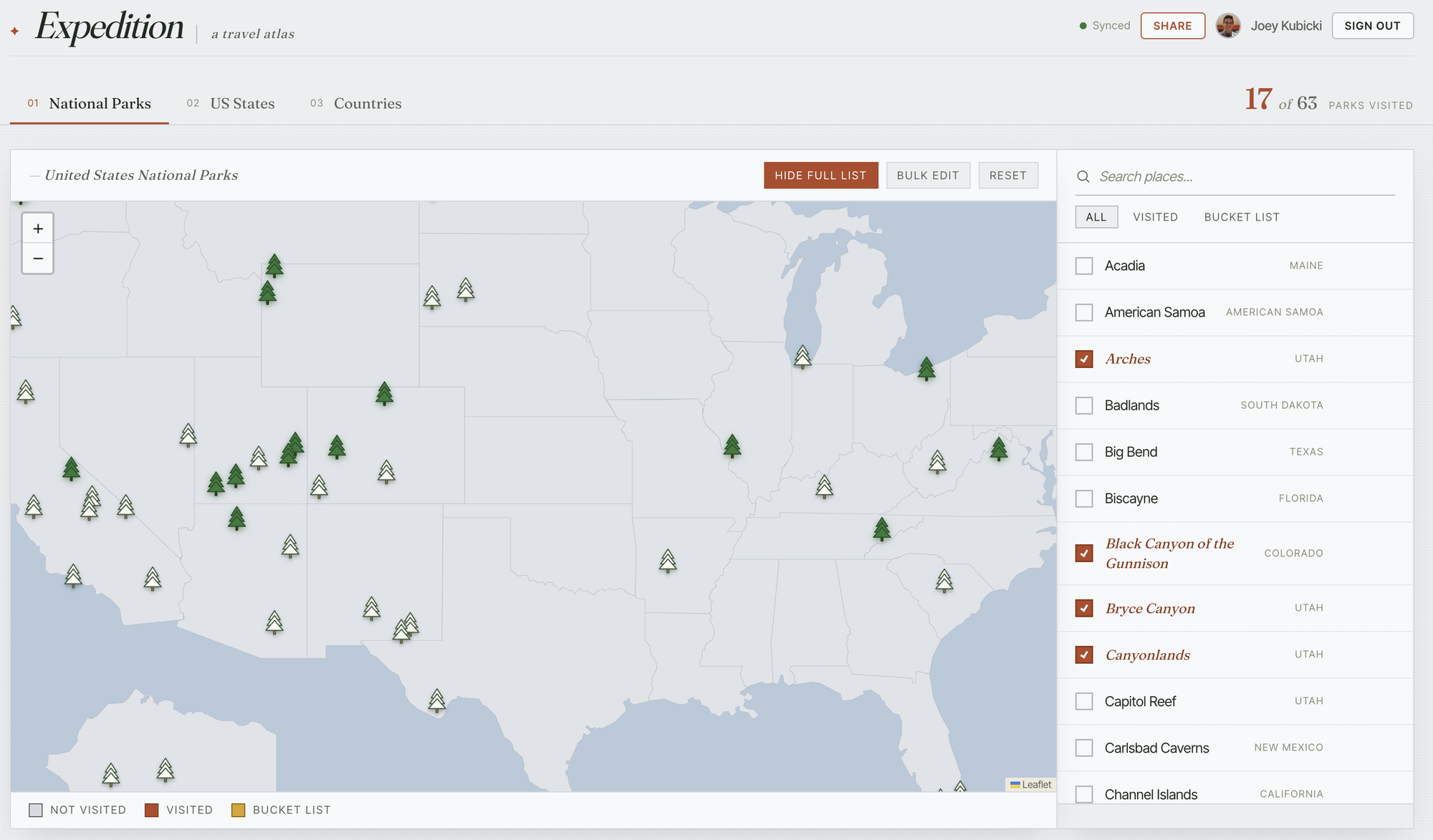
Task: Open BULK EDIT mode
Action: click(x=928, y=175)
